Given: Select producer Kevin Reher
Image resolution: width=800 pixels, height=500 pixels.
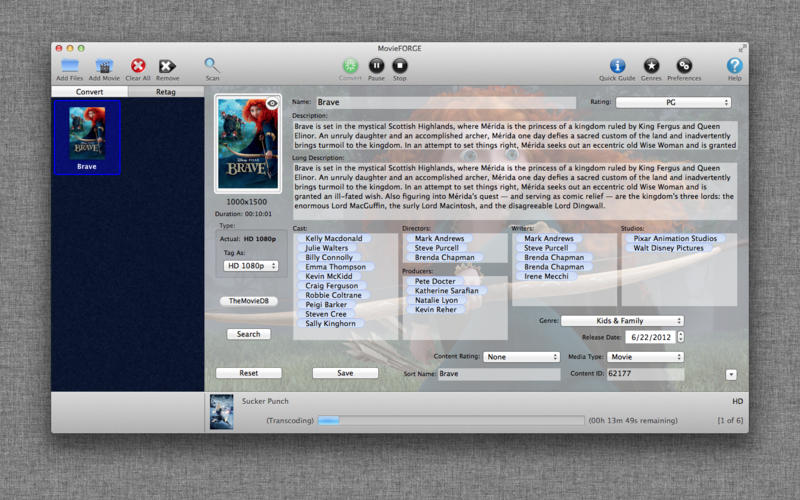Looking at the screenshot, I should [435, 310].
